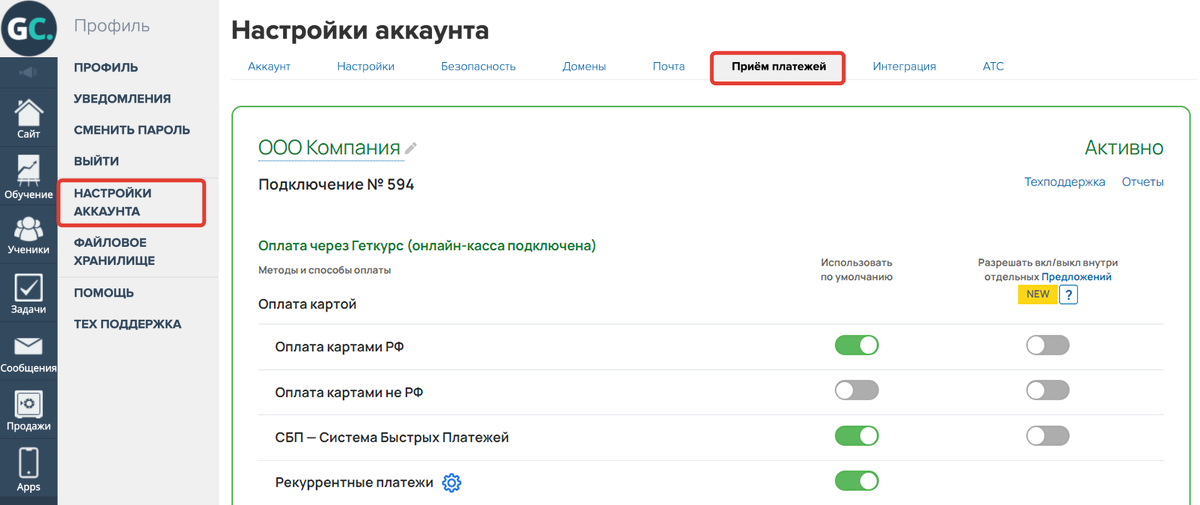Open the Техподдержка link
The image size is (1200, 505).
click(x=1064, y=182)
